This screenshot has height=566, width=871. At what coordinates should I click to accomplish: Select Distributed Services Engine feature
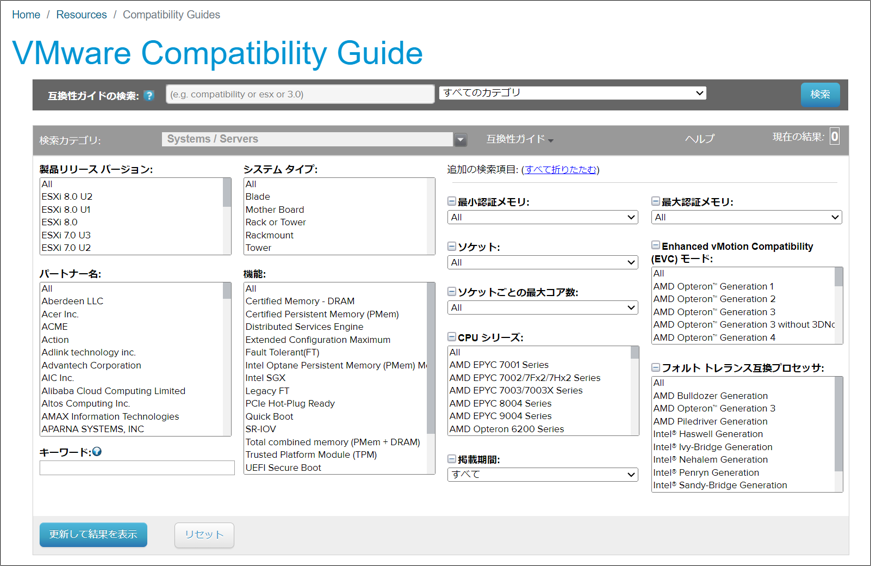pos(304,327)
